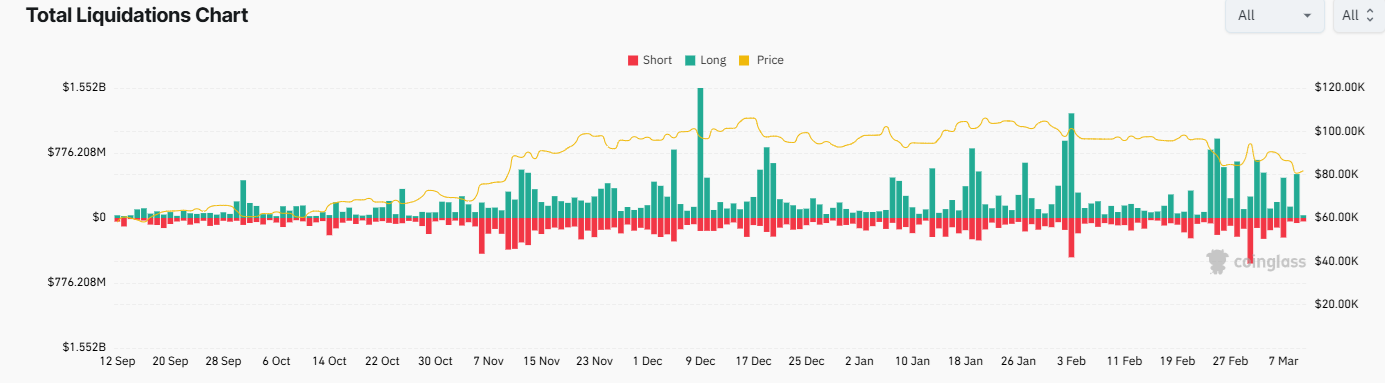Screen dimensions: 1385x383
Task: Click the $1.552B top left axis label
Action: [x=84, y=88]
